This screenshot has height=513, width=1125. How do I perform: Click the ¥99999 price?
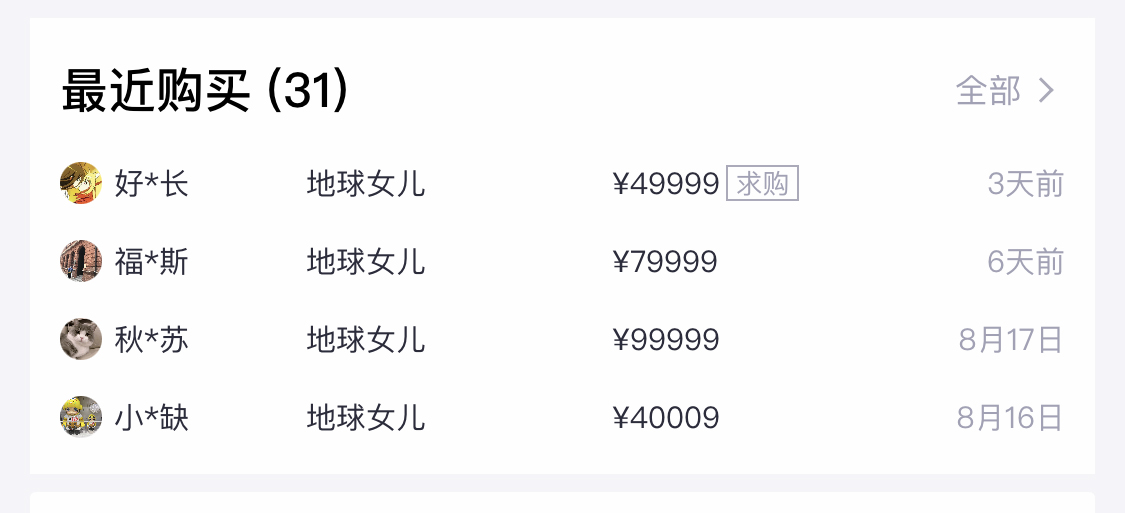tap(666, 340)
